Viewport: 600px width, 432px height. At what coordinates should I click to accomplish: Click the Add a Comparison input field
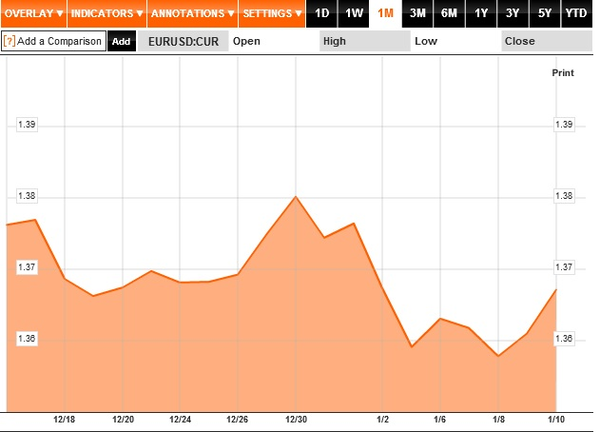coord(54,41)
